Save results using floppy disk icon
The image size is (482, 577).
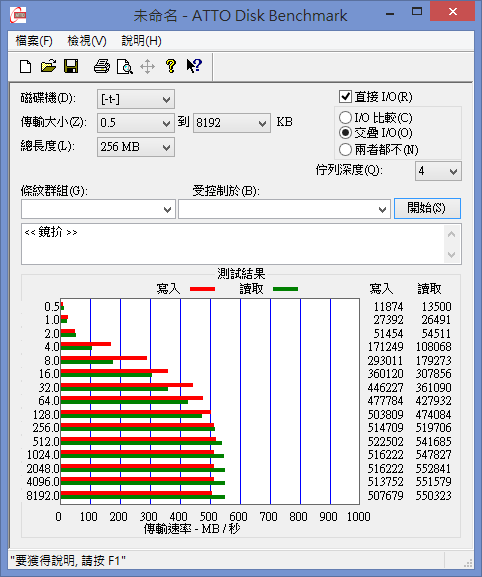coord(71,66)
